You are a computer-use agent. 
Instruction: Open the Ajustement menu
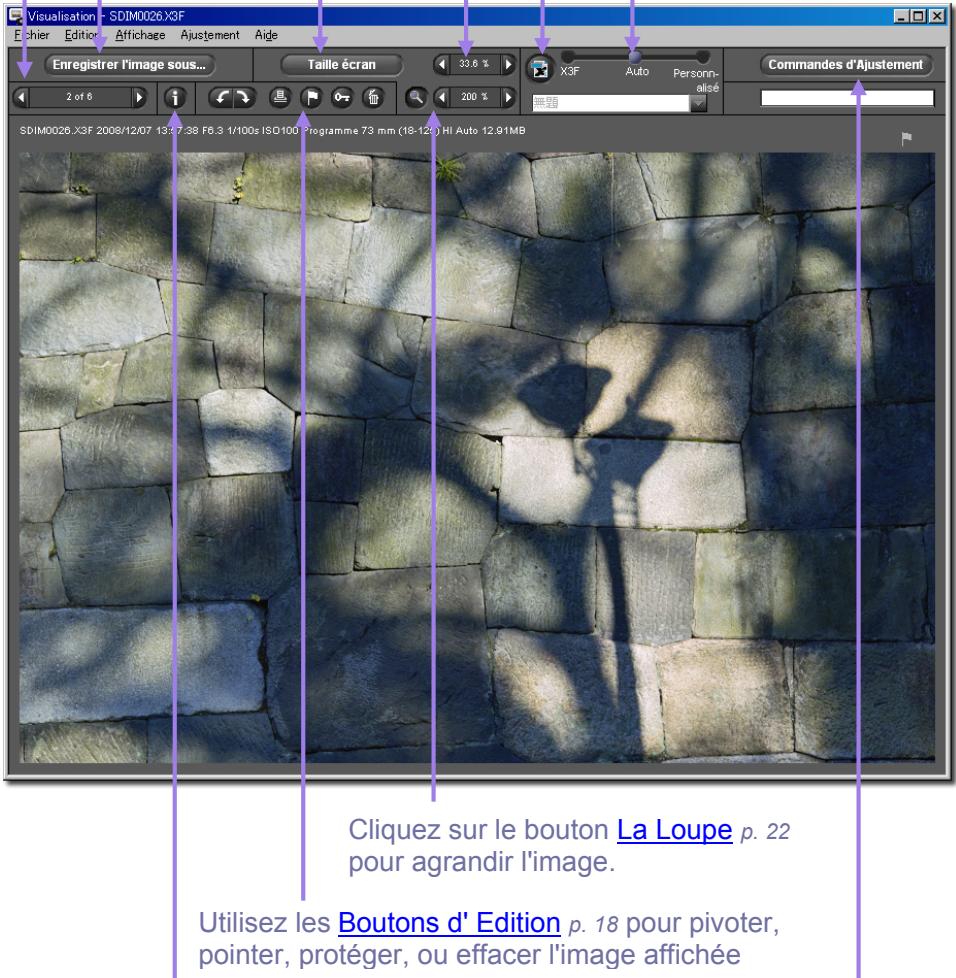tap(210, 35)
